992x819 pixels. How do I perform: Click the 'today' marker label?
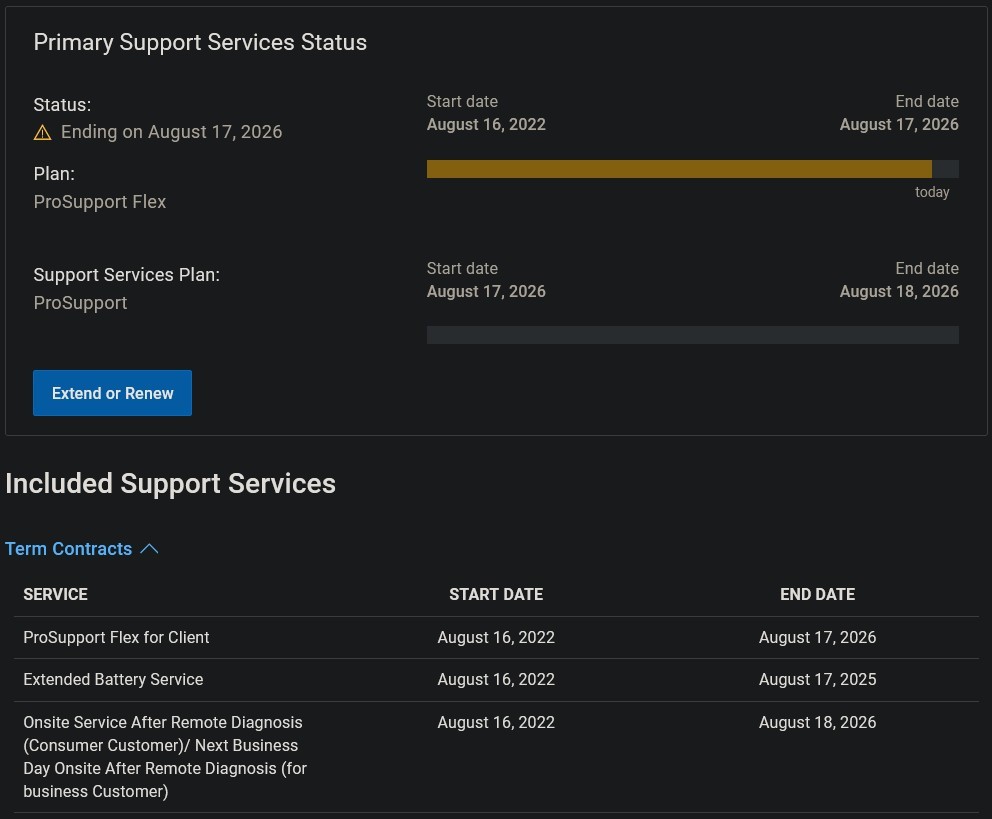(x=932, y=192)
